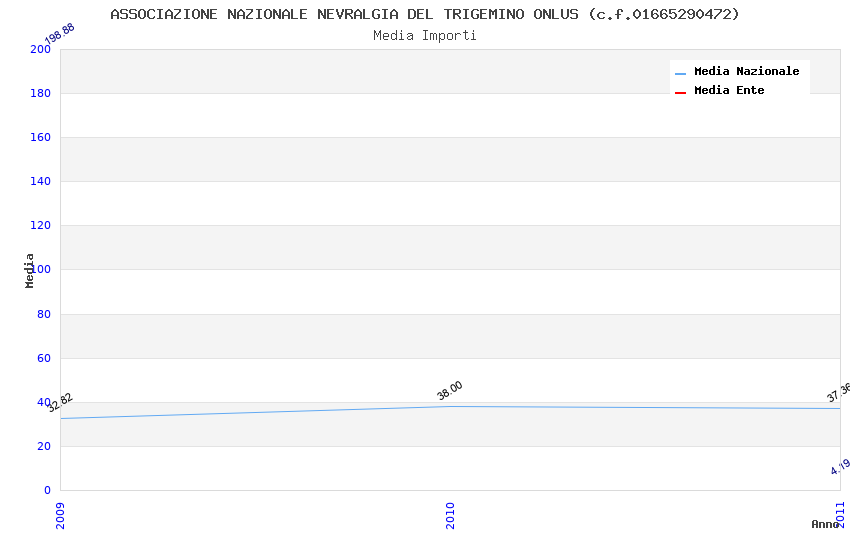This screenshot has height=550, width=850.
Task: Click the 'Media Ente' legend label
Action: coord(729,90)
